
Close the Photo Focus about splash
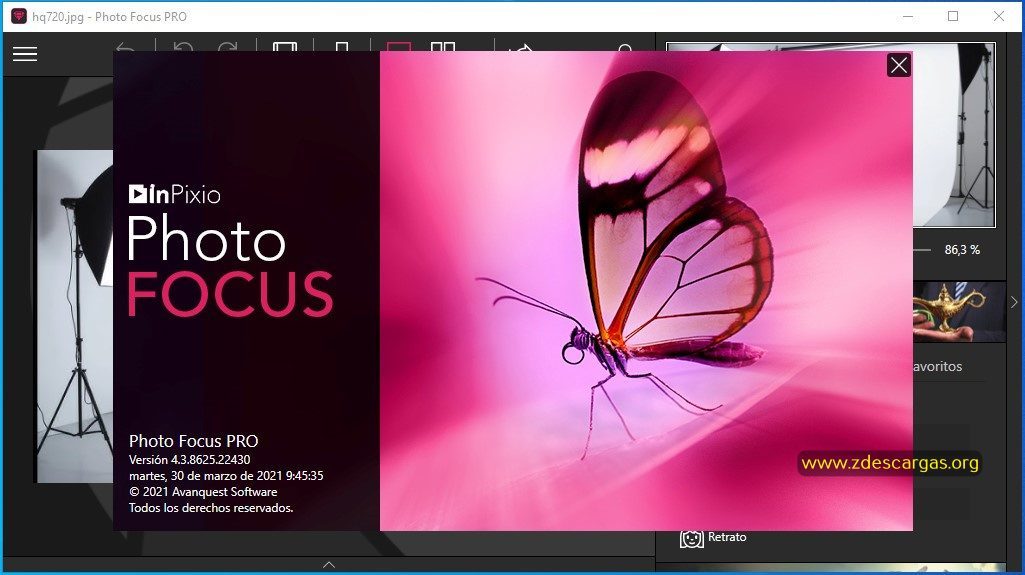pyautogui.click(x=899, y=65)
